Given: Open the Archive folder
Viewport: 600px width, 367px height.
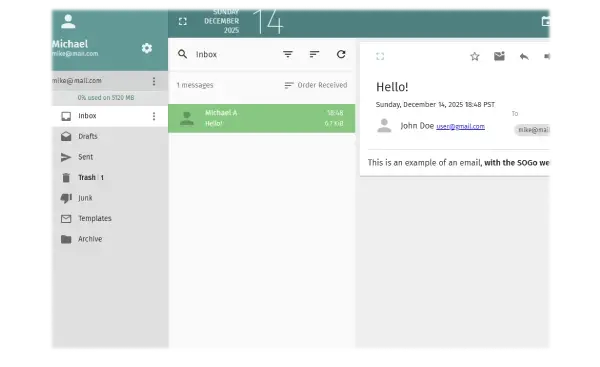Looking at the screenshot, I should tap(110, 239).
